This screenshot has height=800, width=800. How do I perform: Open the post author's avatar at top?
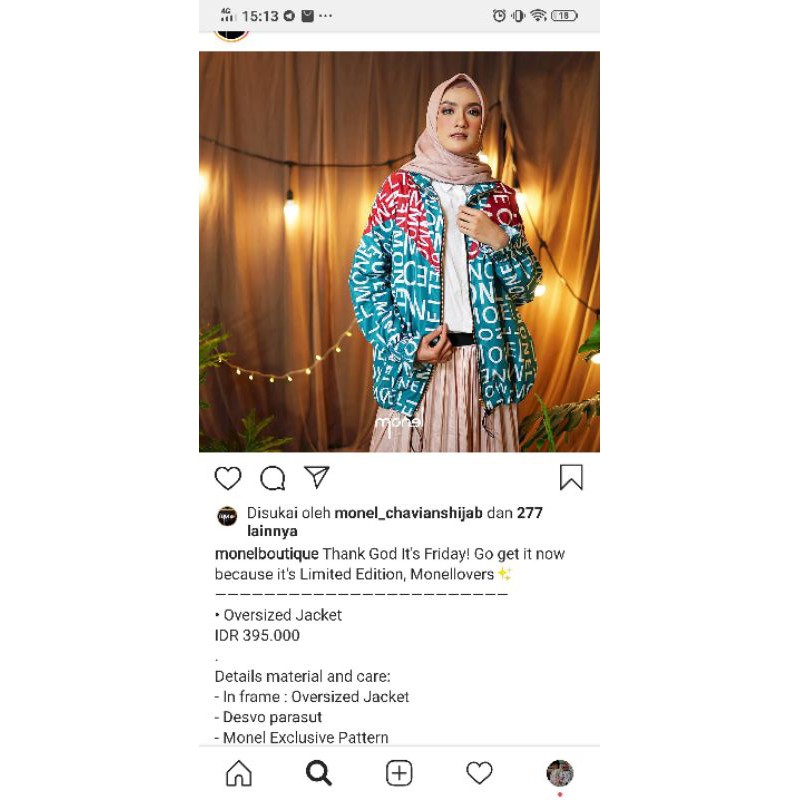[232, 36]
